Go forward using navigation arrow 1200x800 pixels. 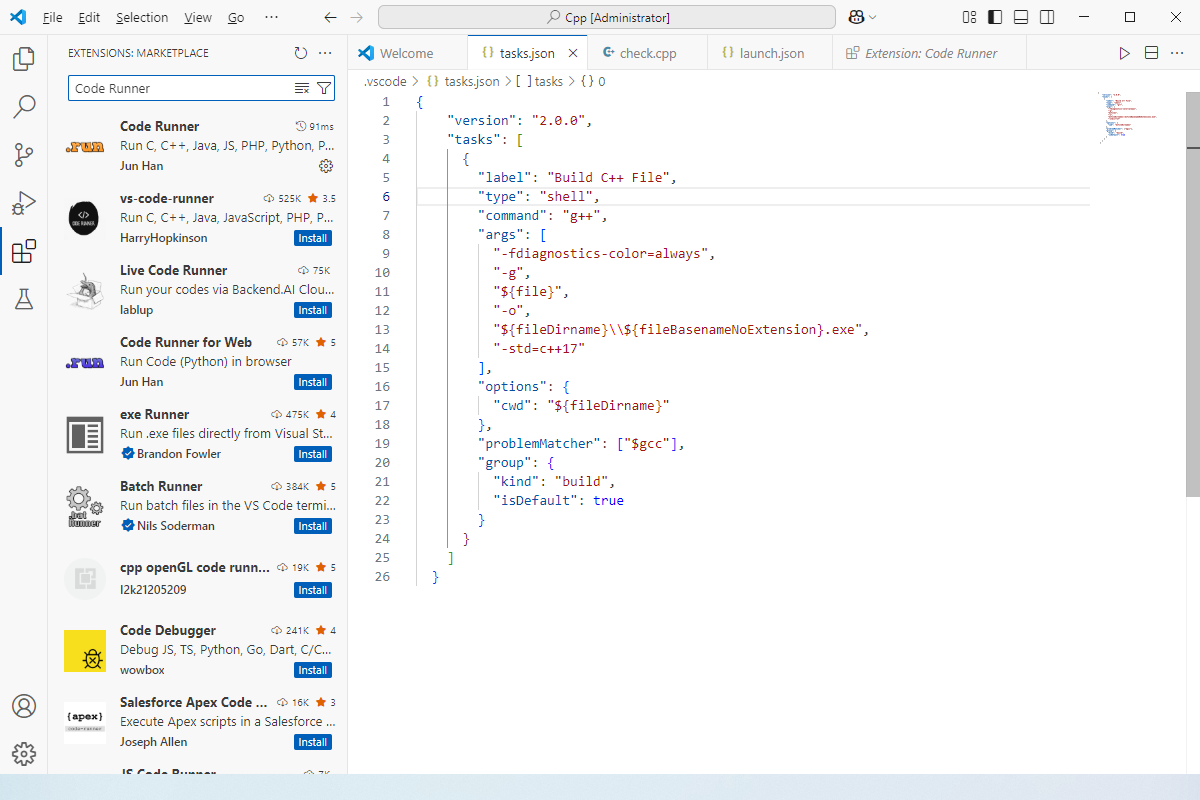click(x=357, y=17)
